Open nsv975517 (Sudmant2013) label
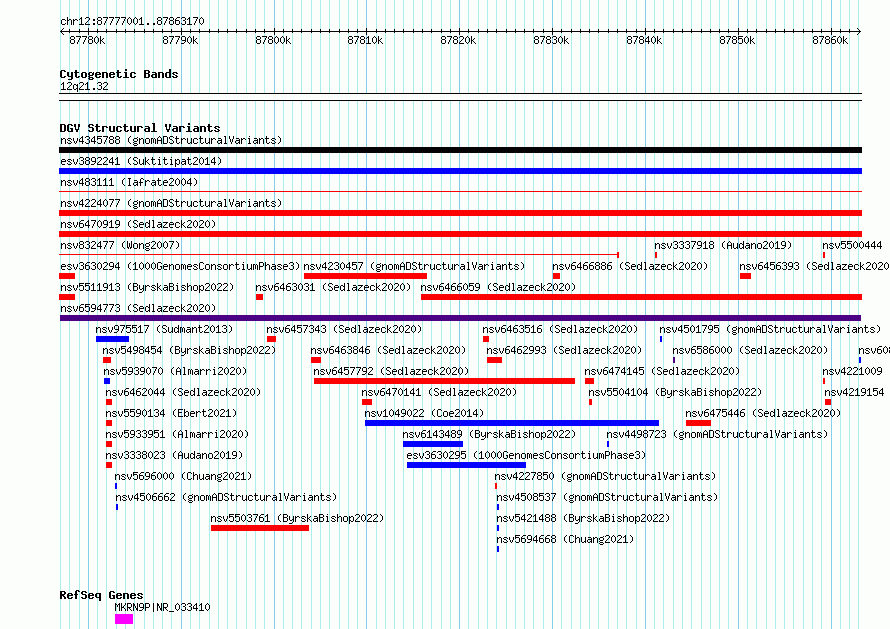Screen dimensions: 890x629 click(x=164, y=329)
